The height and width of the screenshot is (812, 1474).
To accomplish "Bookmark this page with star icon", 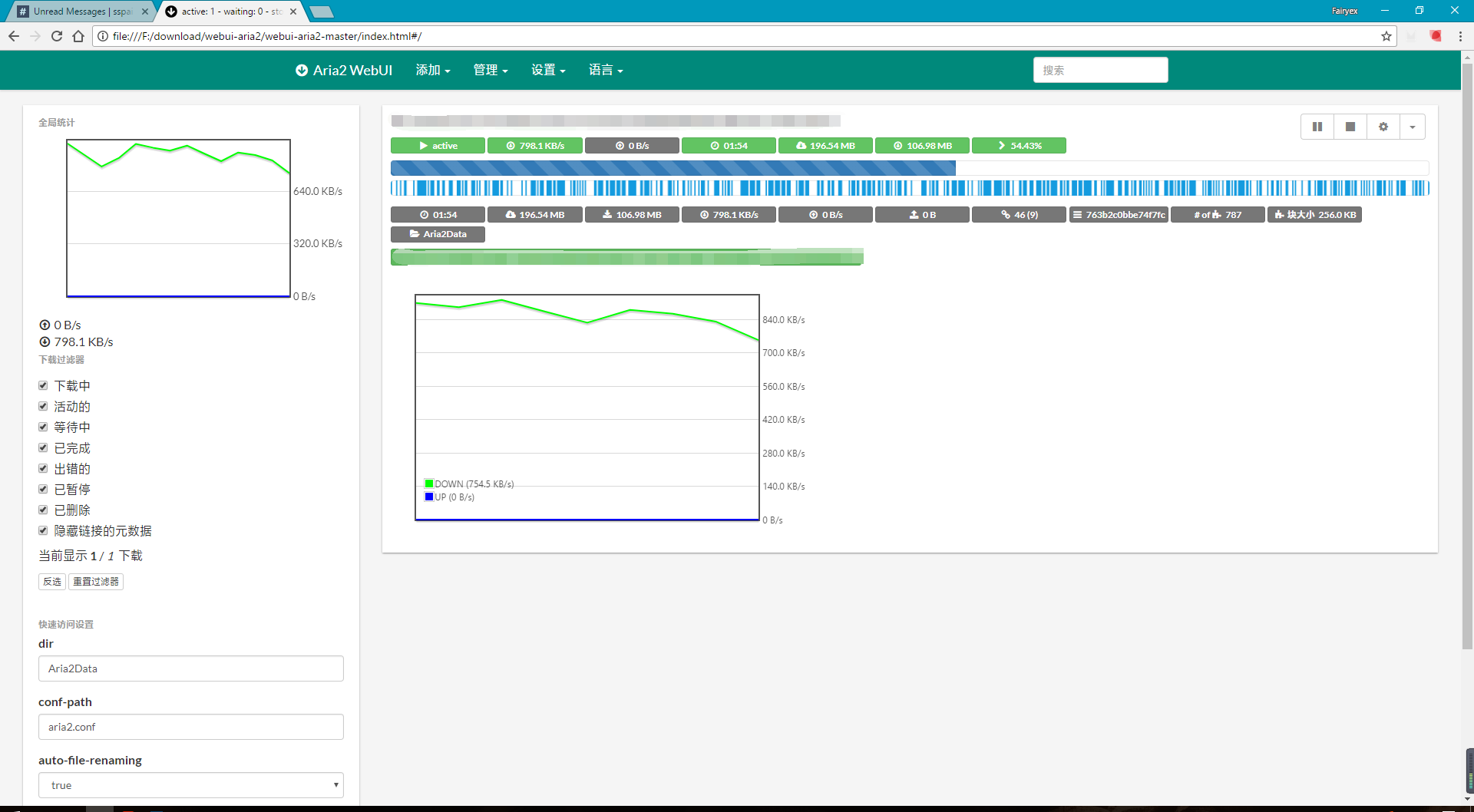I will 1386,36.
